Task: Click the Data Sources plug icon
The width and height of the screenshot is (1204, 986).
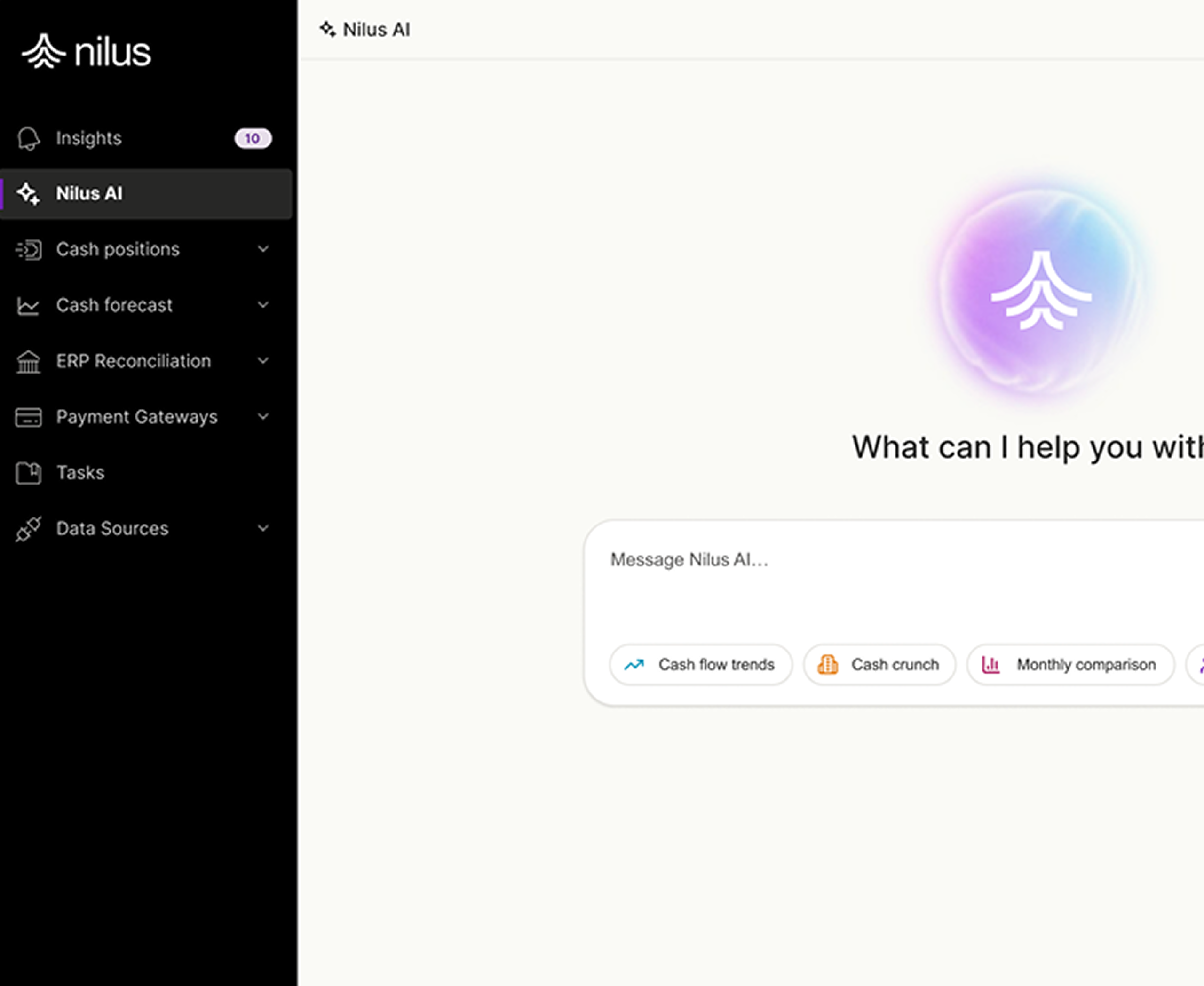Action: click(28, 529)
